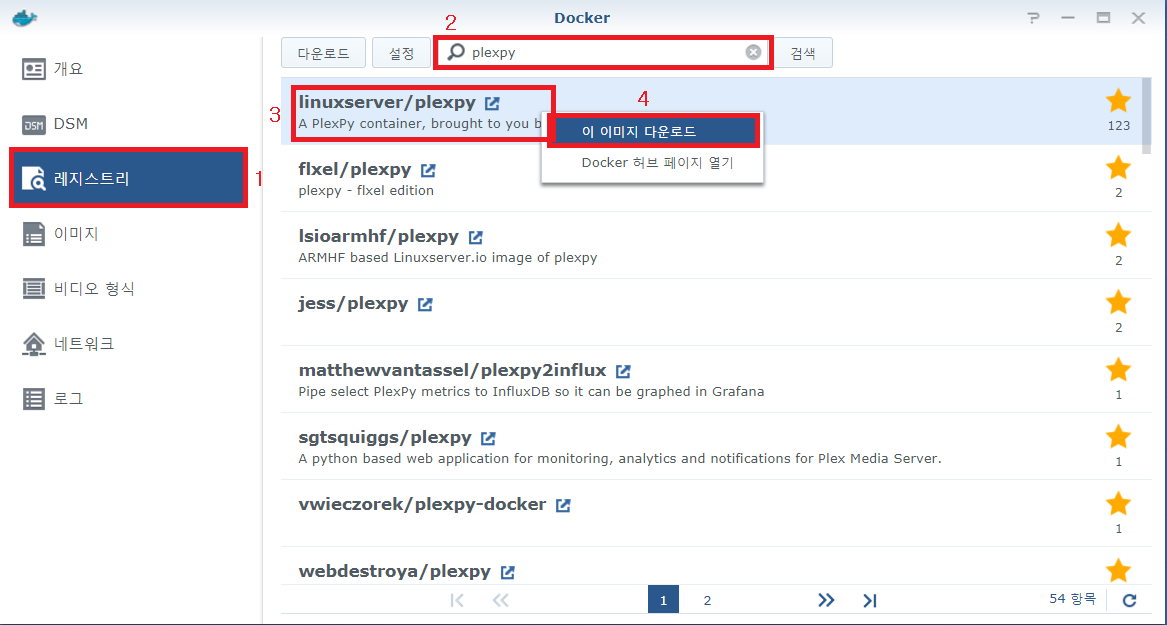Refresh the registry results list

pos(1129,600)
